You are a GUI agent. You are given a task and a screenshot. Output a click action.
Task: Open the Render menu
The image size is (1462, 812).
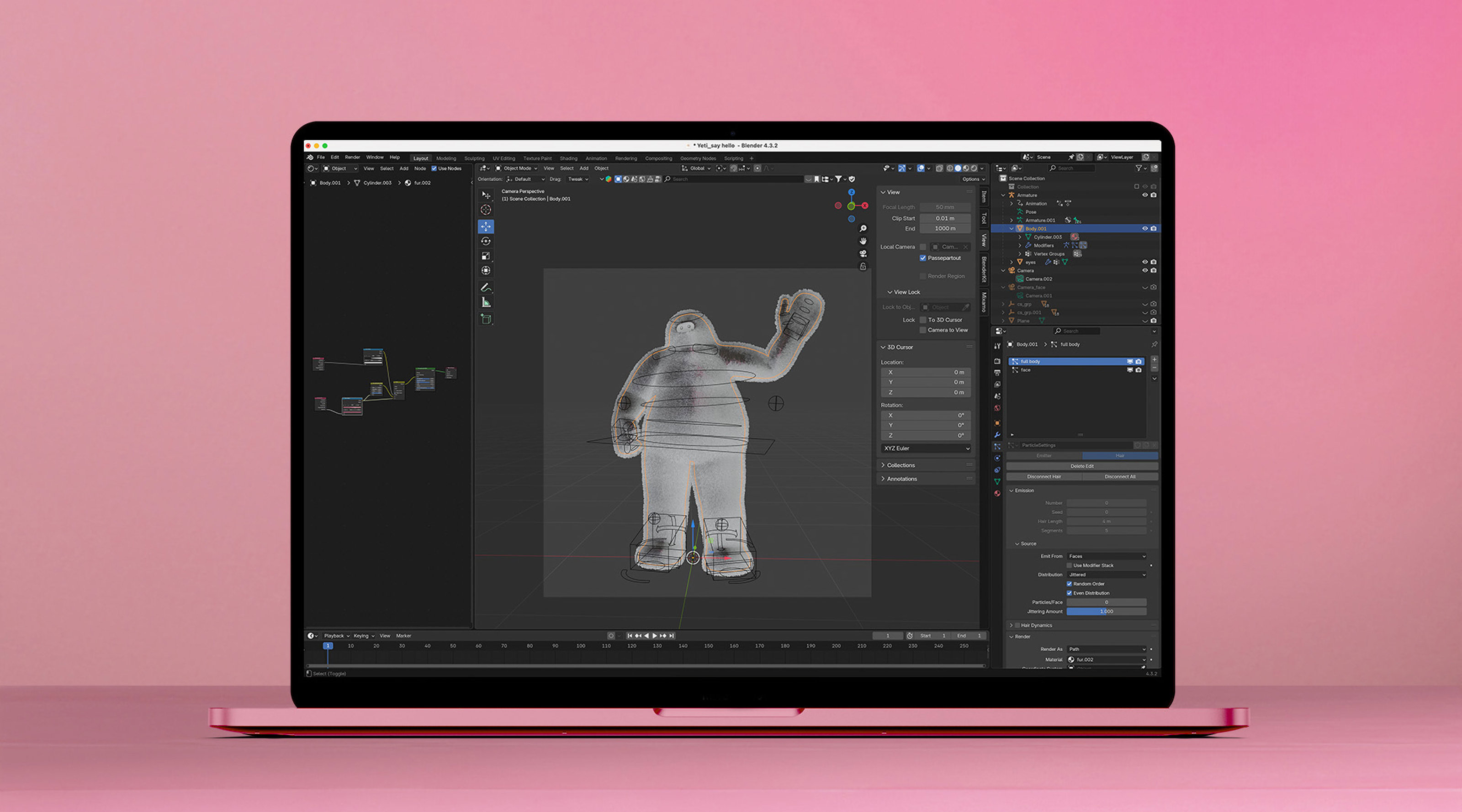(x=352, y=157)
